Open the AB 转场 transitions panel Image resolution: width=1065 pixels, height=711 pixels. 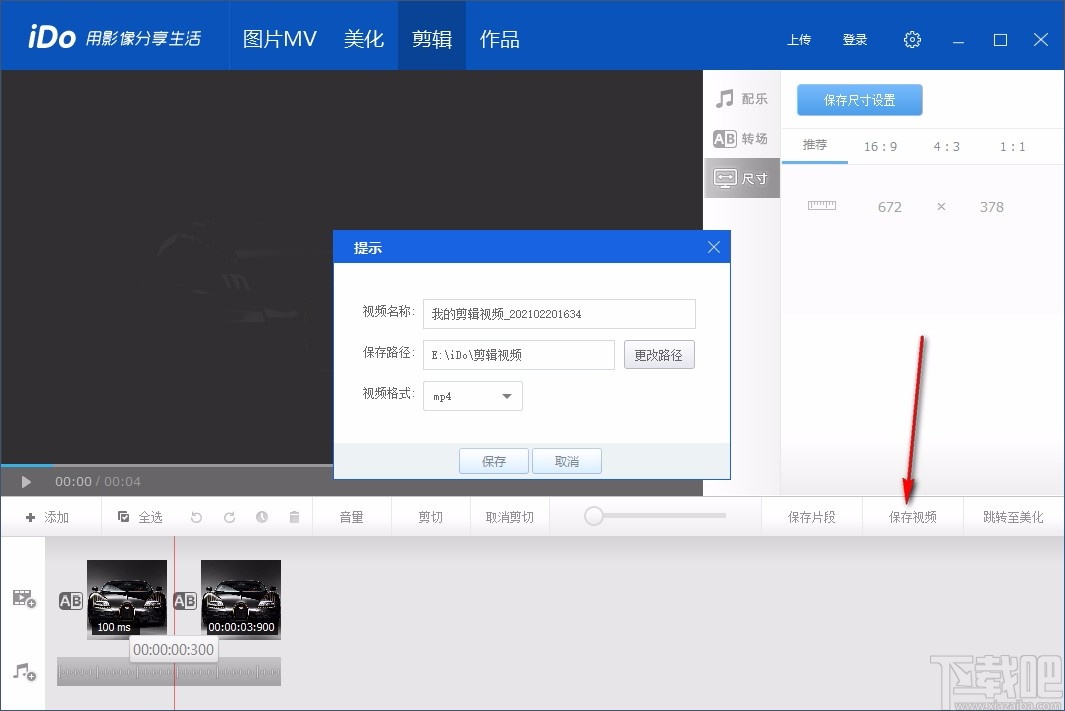[x=741, y=138]
